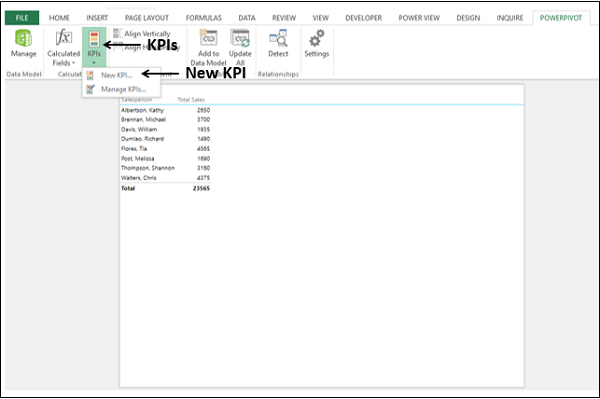This screenshot has height=399, width=600.
Task: Switch to the PAGE LAYOUT tab
Action: pos(147,18)
